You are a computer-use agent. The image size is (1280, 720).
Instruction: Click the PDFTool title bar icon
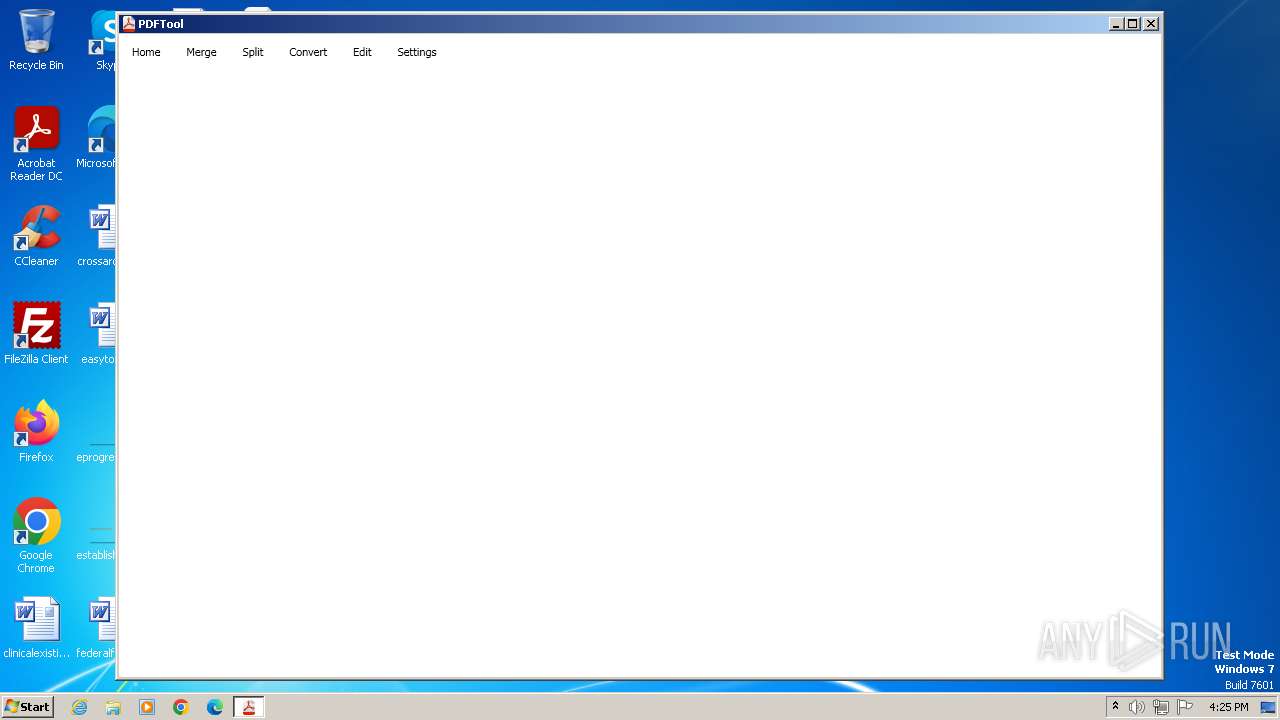(x=128, y=23)
